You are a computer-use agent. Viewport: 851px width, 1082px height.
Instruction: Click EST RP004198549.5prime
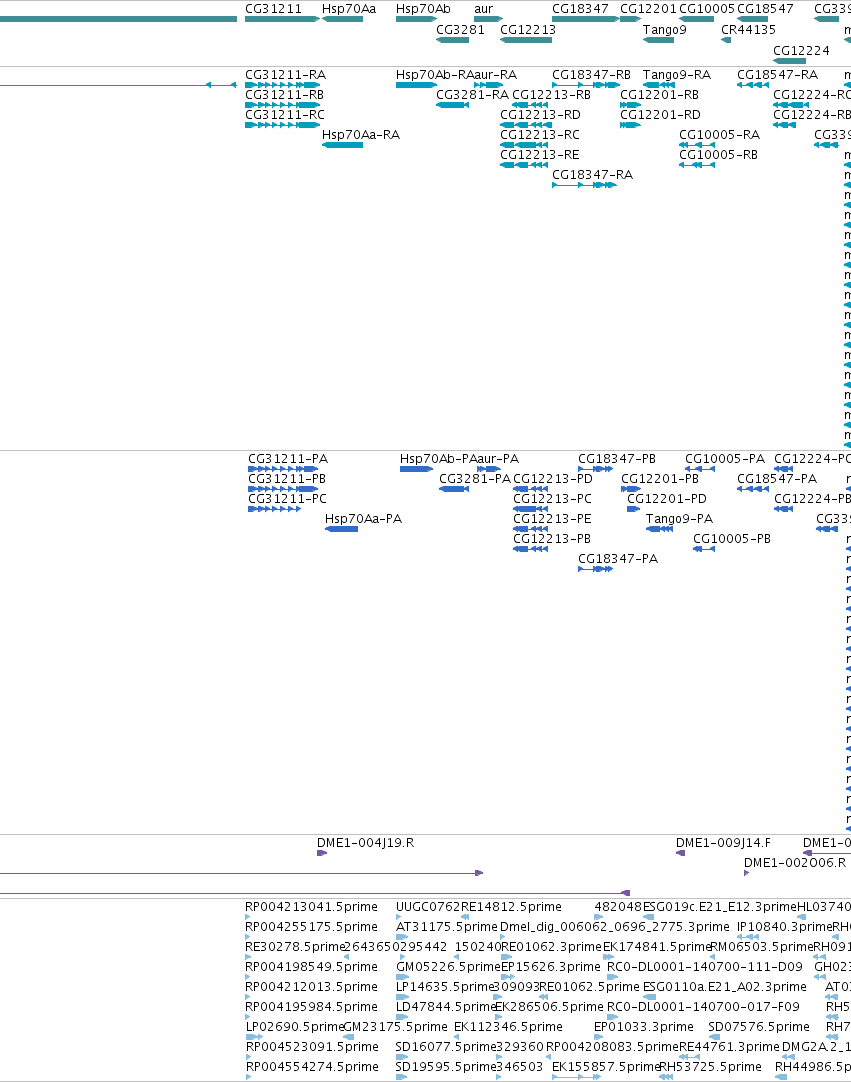tap(312, 967)
